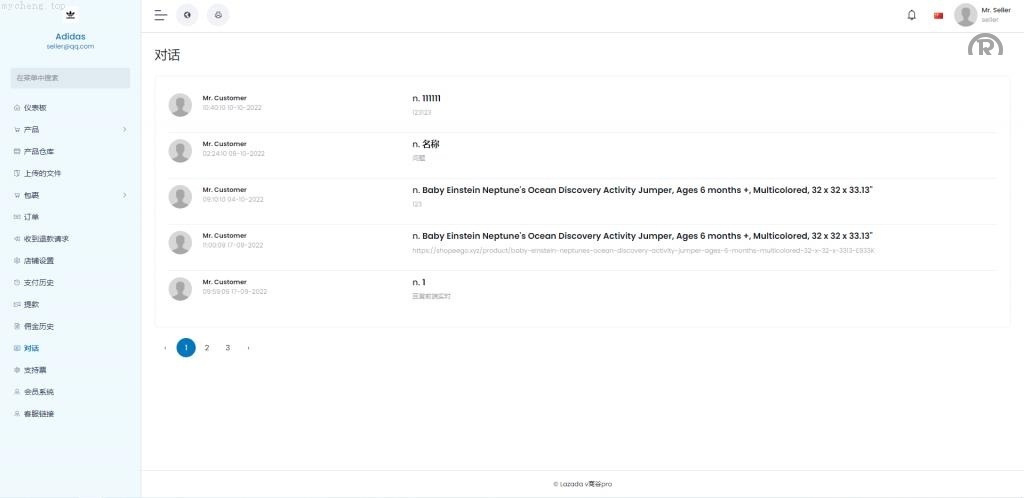Open 支持票 support tickets menu
The height and width of the screenshot is (498, 1024).
[36, 370]
